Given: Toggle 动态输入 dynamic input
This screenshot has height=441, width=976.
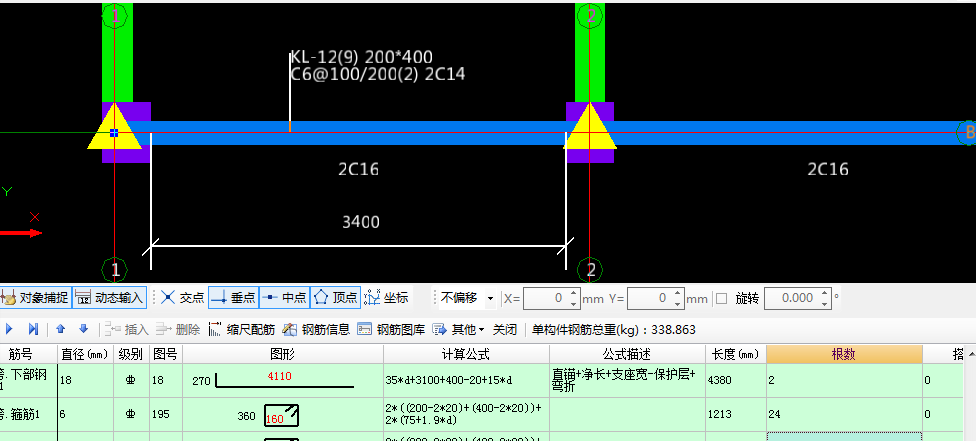Looking at the screenshot, I should [x=110, y=298].
